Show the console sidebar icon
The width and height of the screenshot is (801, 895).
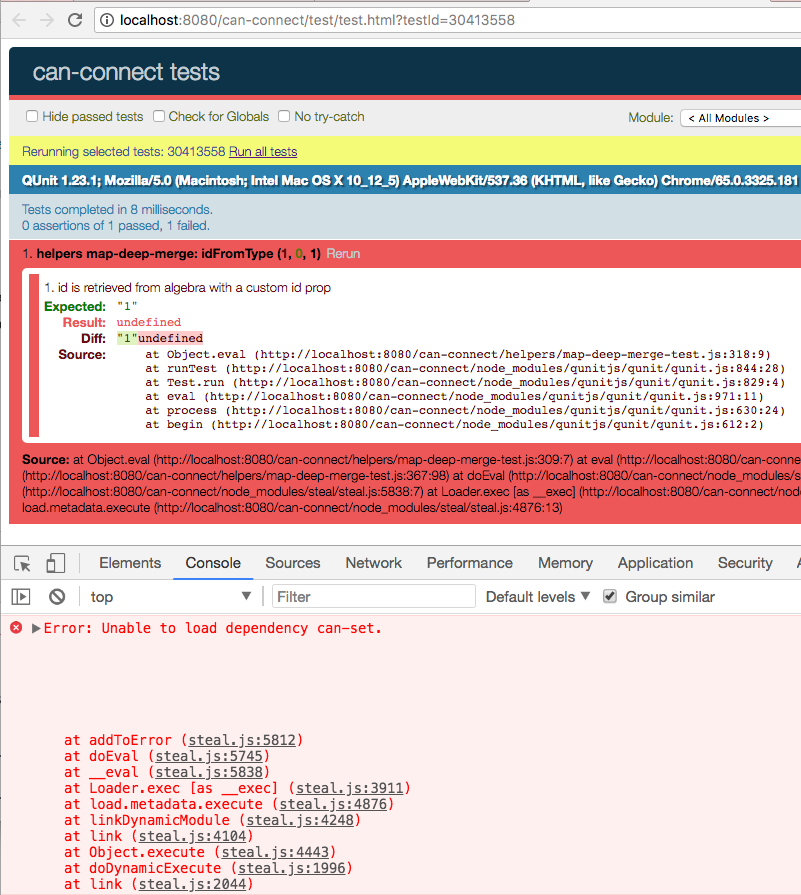click(21, 597)
